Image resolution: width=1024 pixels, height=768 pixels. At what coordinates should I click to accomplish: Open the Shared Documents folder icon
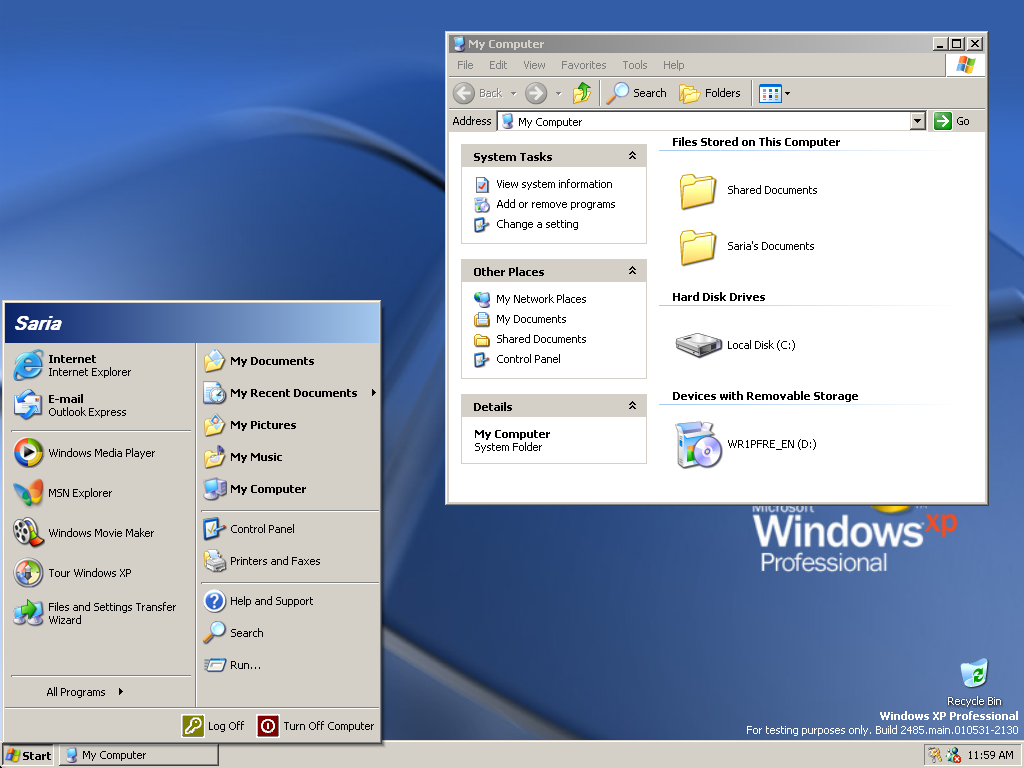coord(698,190)
